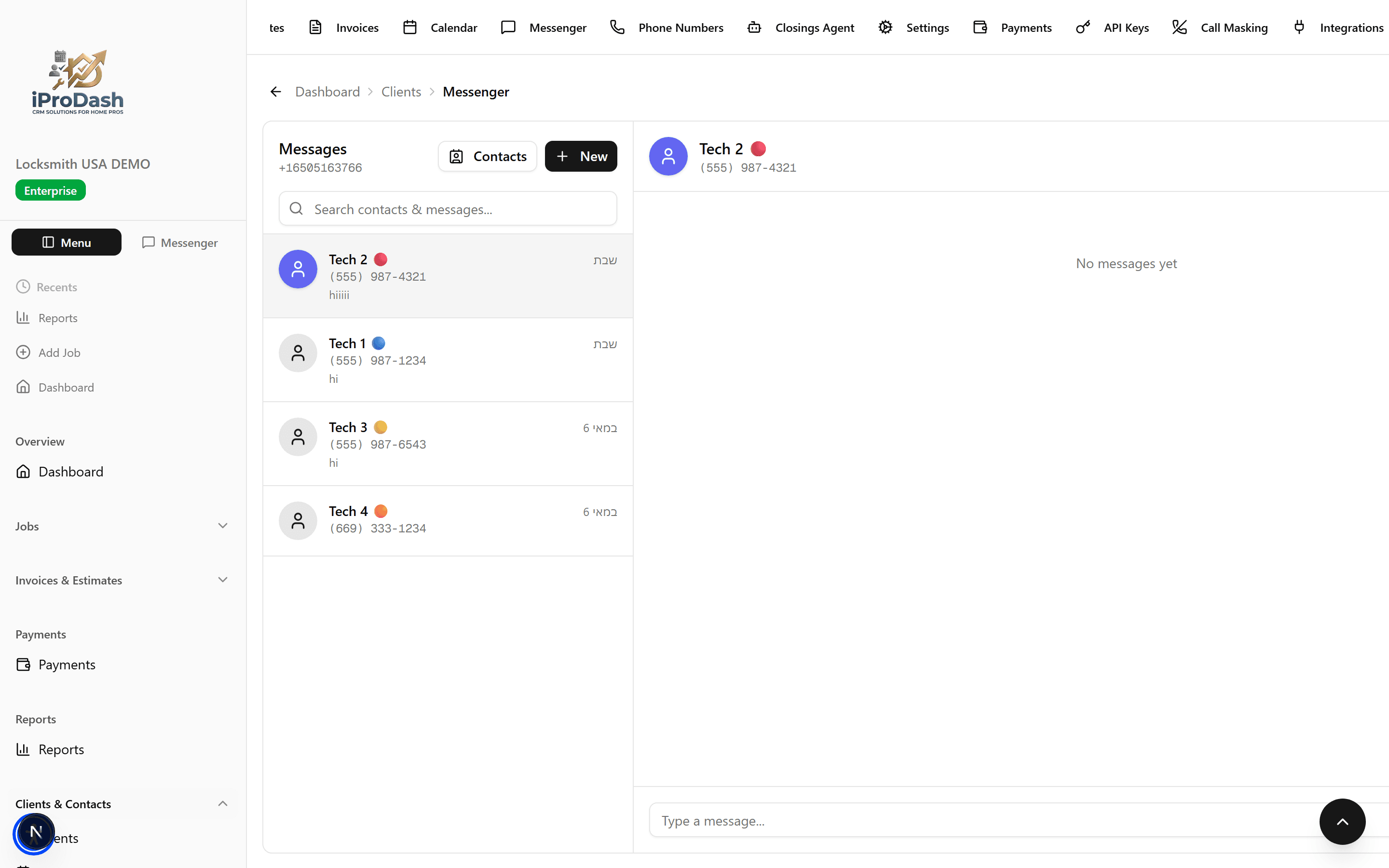Go to Clients via breadcrumb

(401, 92)
